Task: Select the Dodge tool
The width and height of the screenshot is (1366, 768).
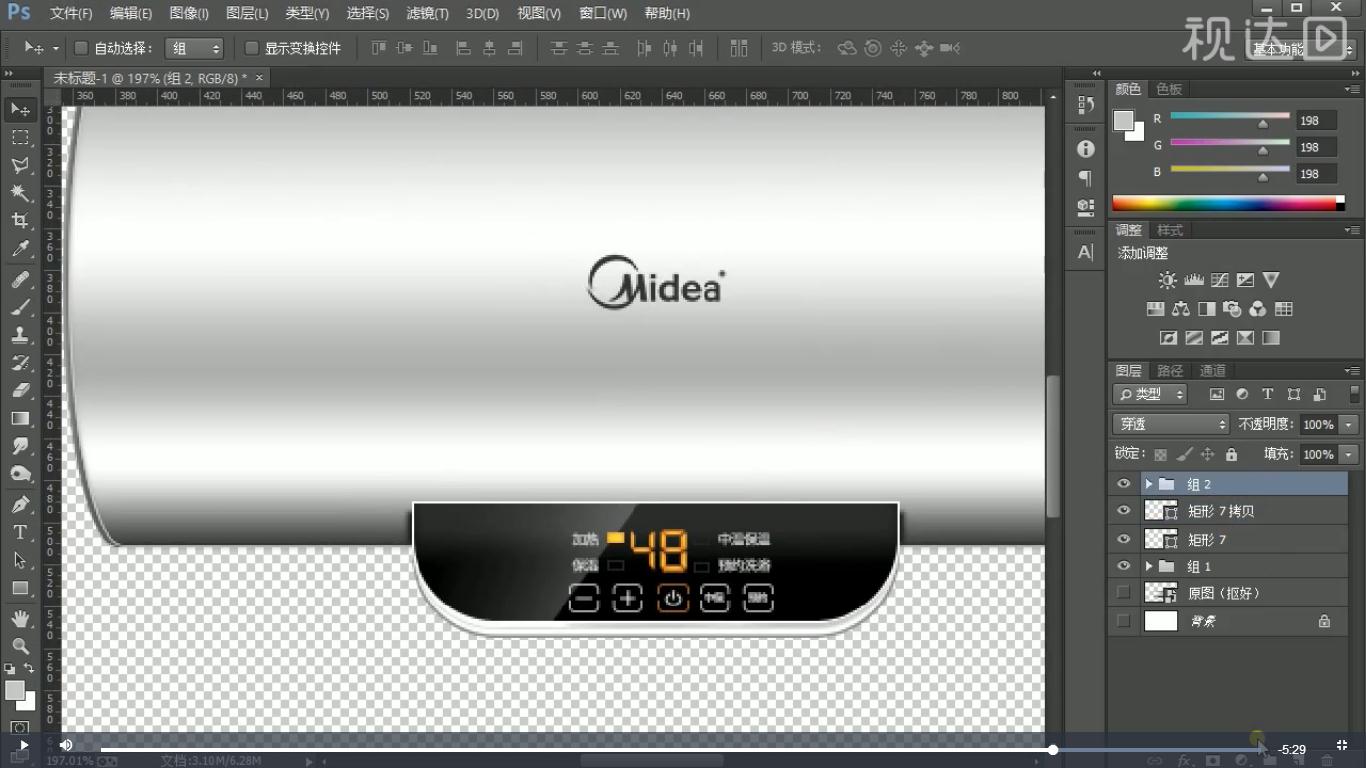Action: 20,473
